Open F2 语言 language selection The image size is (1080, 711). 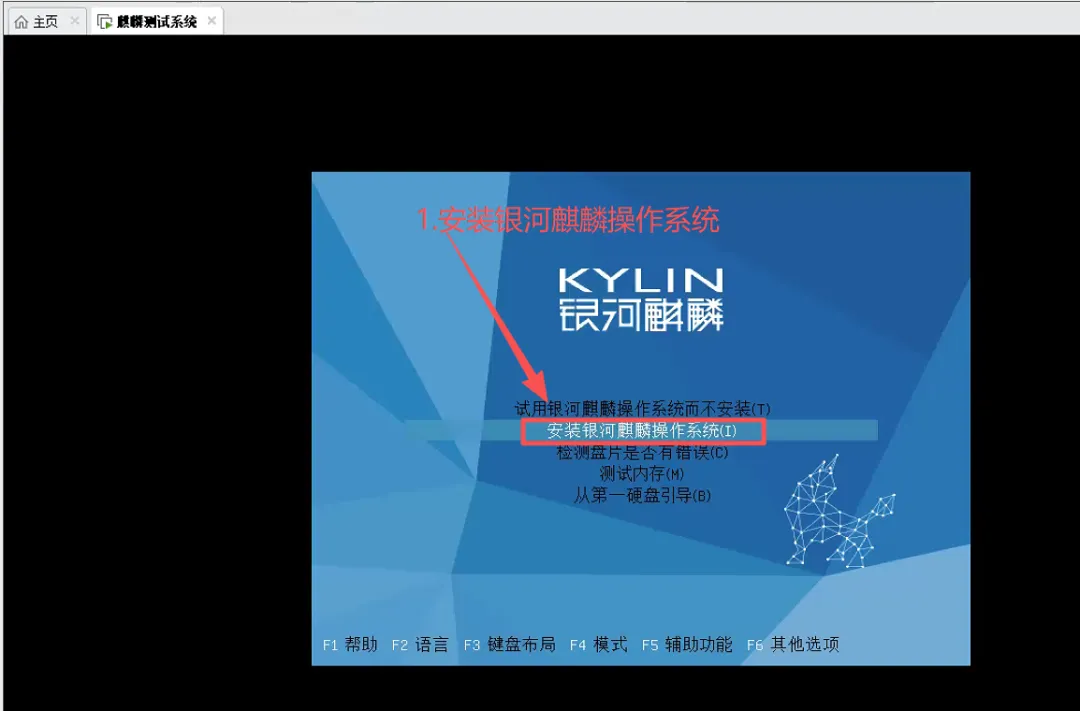tap(420, 645)
